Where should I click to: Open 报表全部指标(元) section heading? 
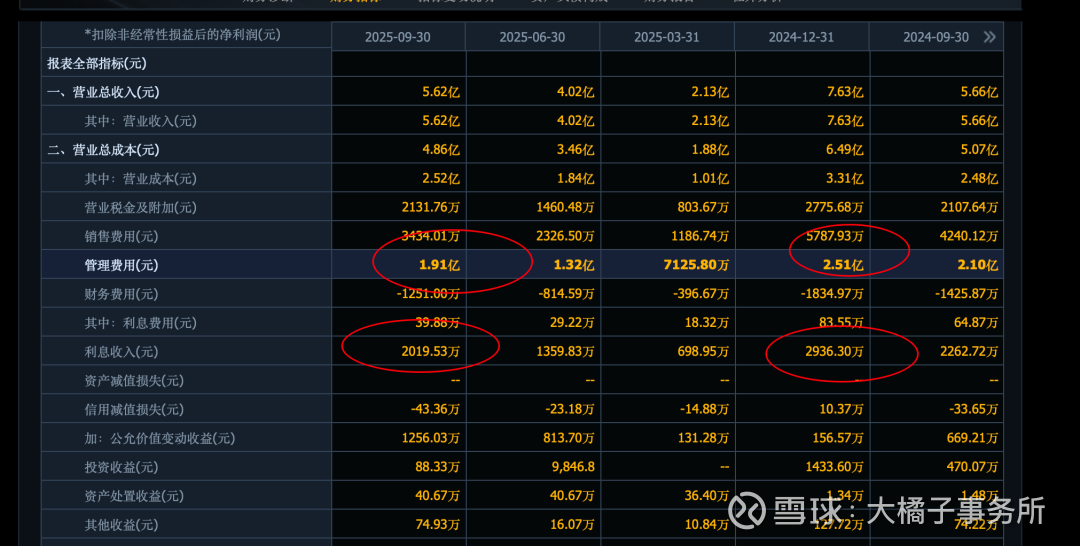[96, 63]
